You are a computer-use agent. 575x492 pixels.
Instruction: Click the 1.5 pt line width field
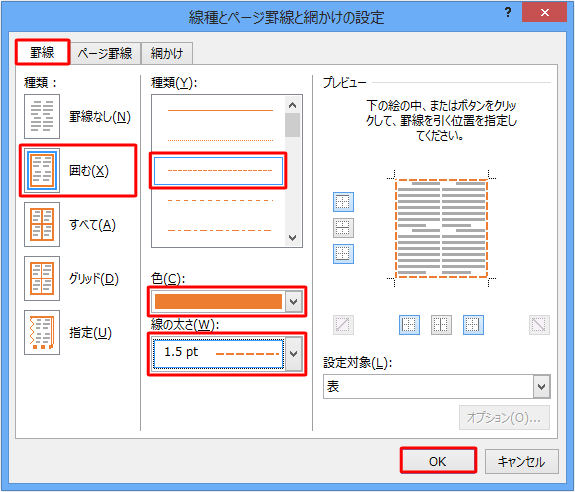[x=218, y=354]
